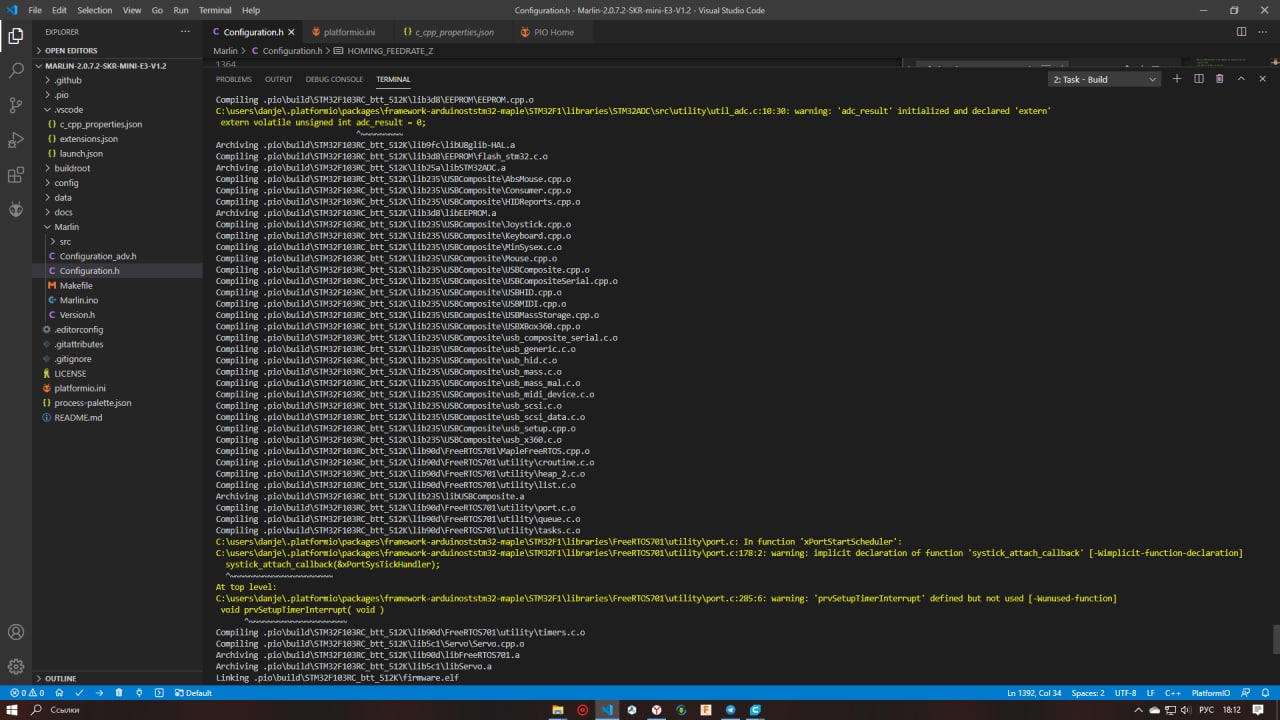
Task: Click the PlatformIO Build checkmark in the status bar
Action: tap(80, 692)
